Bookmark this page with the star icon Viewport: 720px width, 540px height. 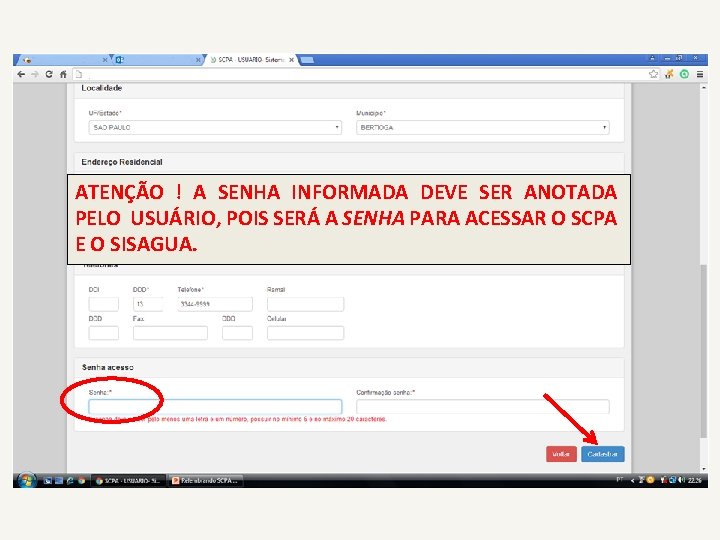653,74
